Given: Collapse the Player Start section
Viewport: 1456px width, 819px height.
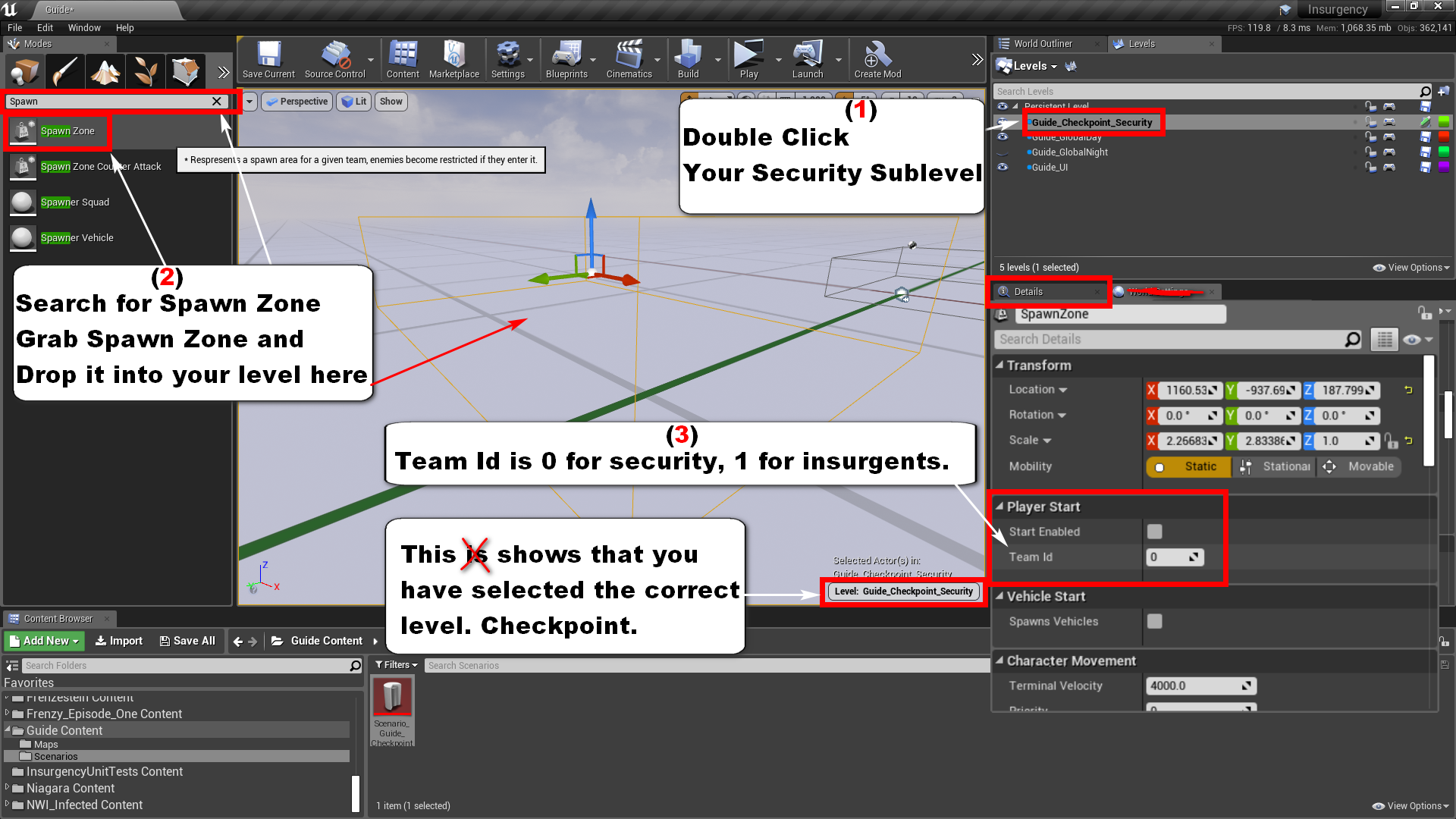Looking at the screenshot, I should 999,507.
